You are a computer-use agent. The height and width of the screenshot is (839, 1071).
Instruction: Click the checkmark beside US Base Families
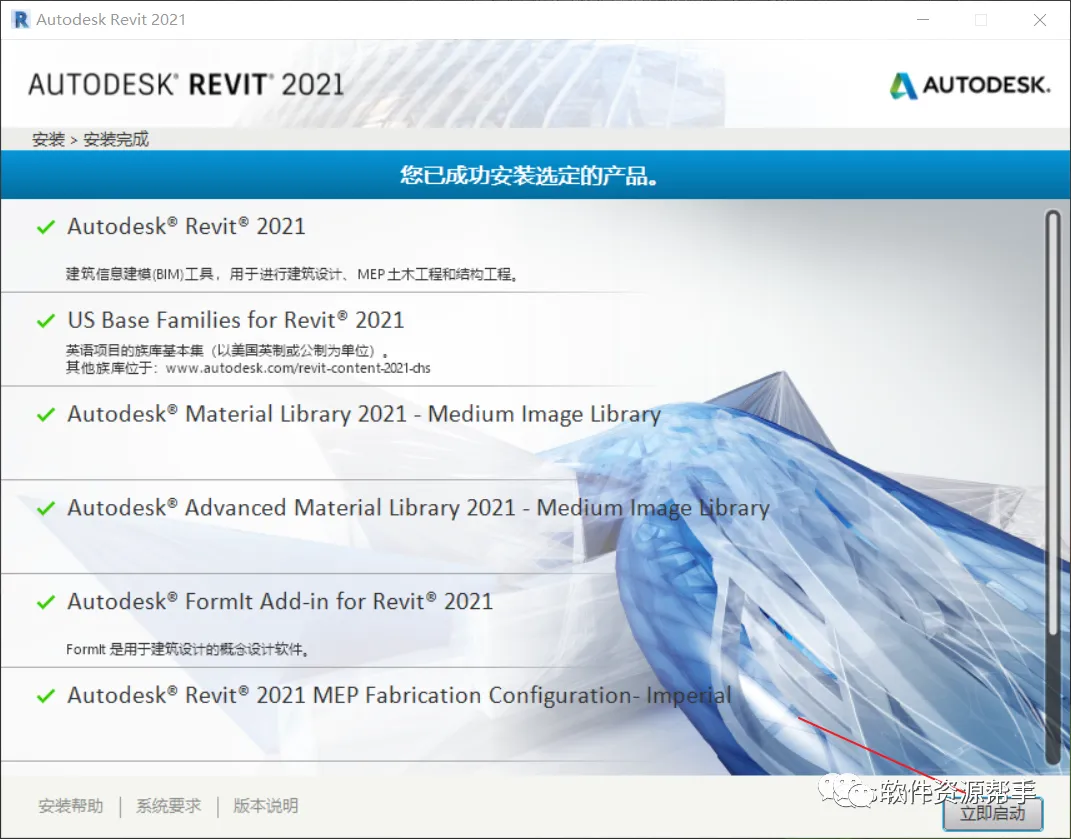click(46, 320)
